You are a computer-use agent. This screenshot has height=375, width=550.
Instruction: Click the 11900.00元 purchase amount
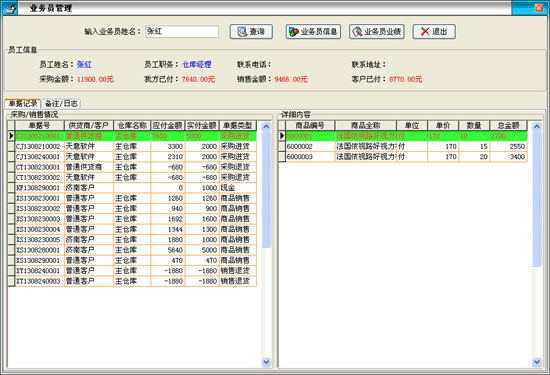(95, 79)
